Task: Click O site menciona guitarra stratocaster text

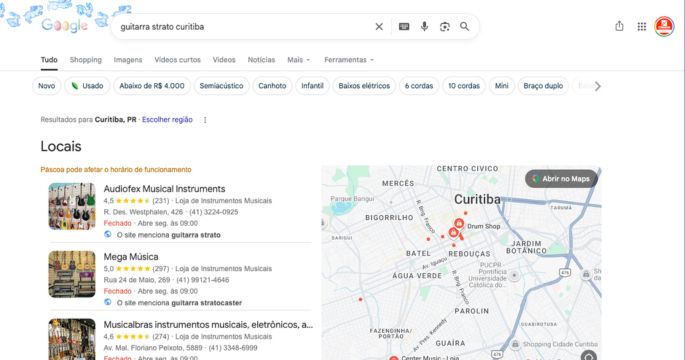Action: tap(179, 303)
